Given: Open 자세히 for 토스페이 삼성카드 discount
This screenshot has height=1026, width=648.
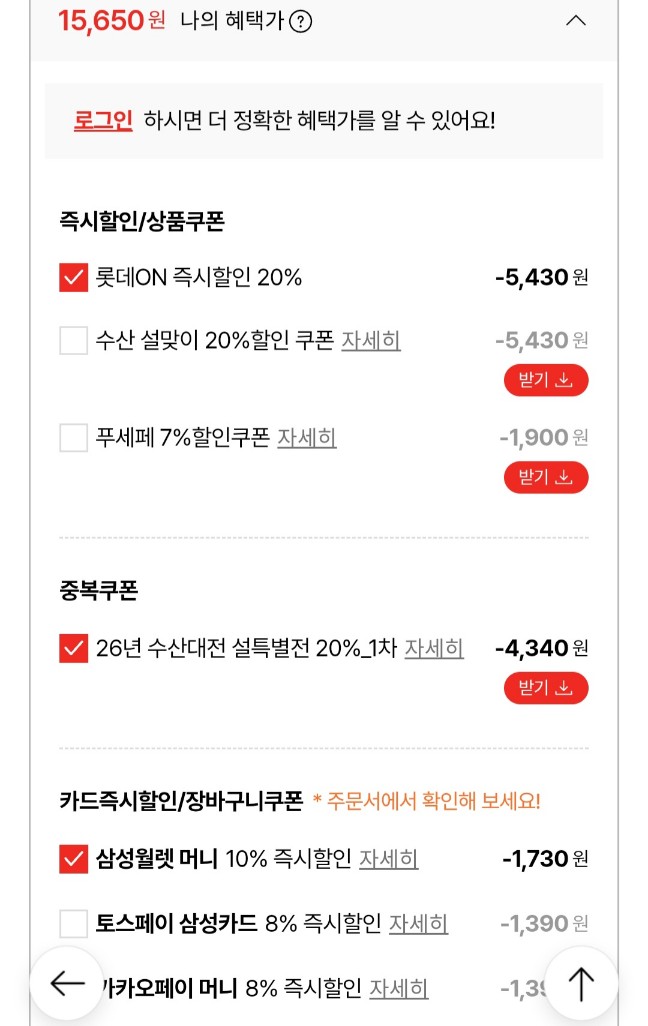Looking at the screenshot, I should (418, 923).
